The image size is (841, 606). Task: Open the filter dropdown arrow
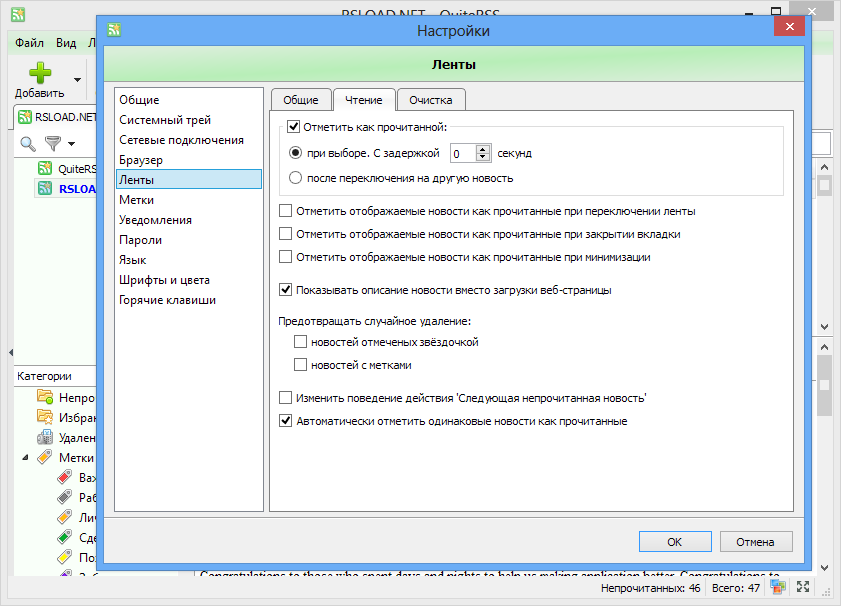[71, 144]
